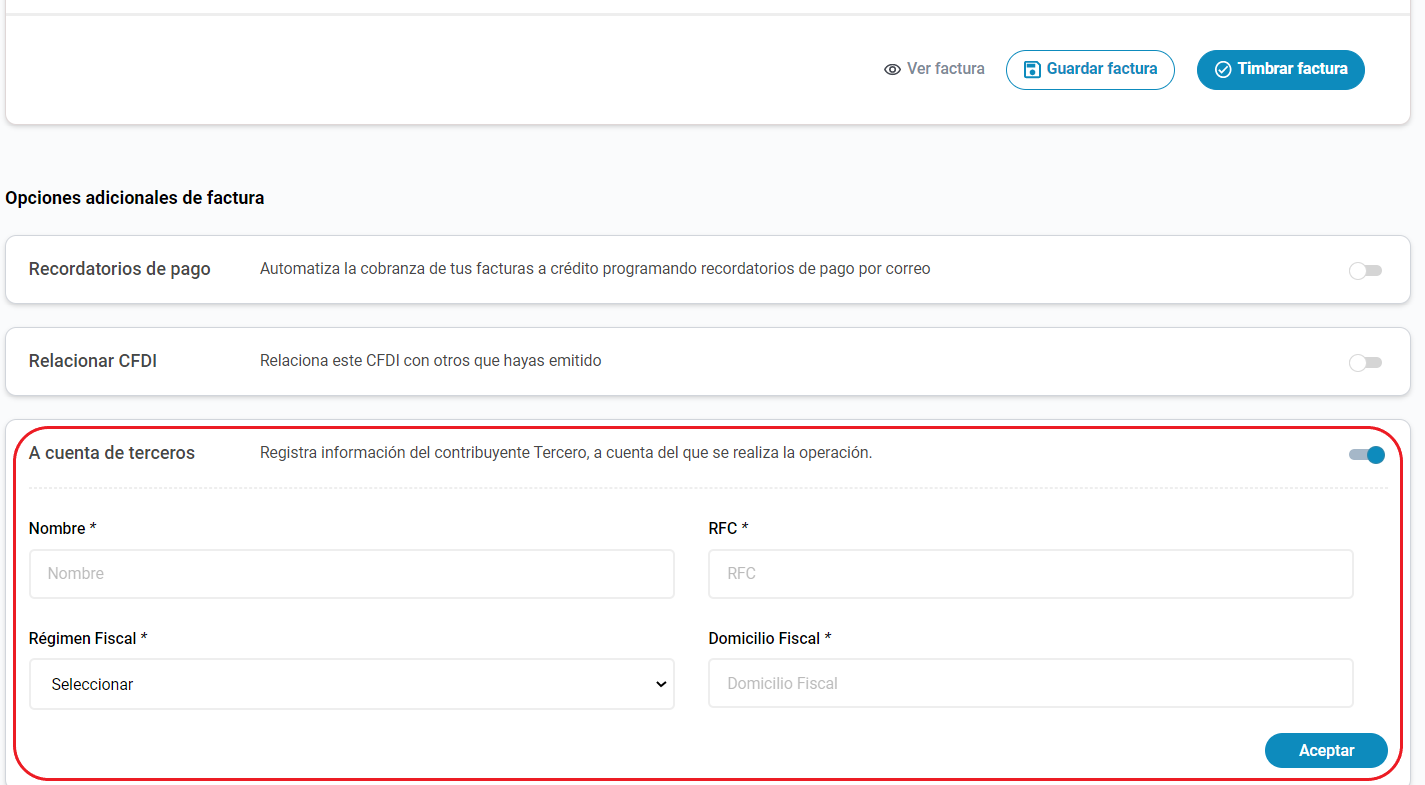Click the Automatiza la cobranza description text
1425x785 pixels.
[x=595, y=269]
